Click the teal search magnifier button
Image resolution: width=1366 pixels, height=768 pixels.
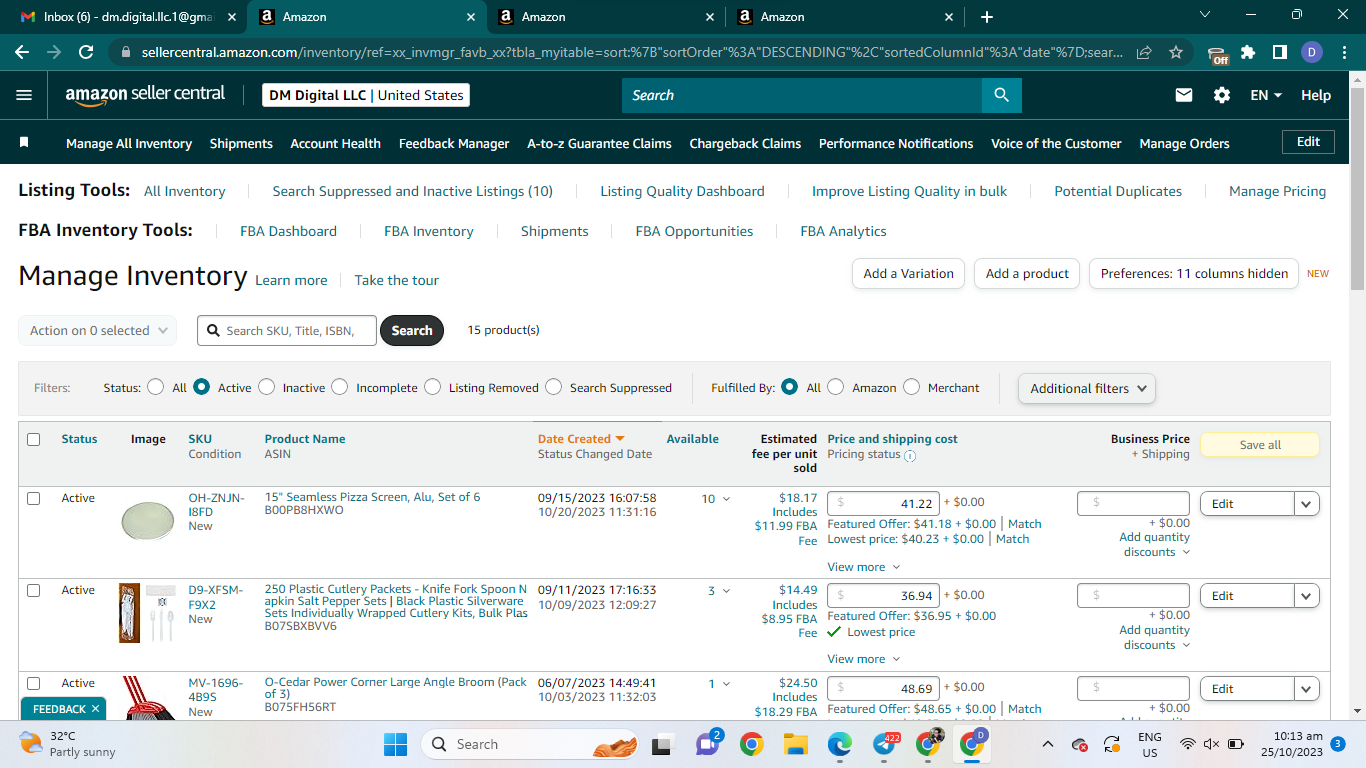pyautogui.click(x=1001, y=95)
